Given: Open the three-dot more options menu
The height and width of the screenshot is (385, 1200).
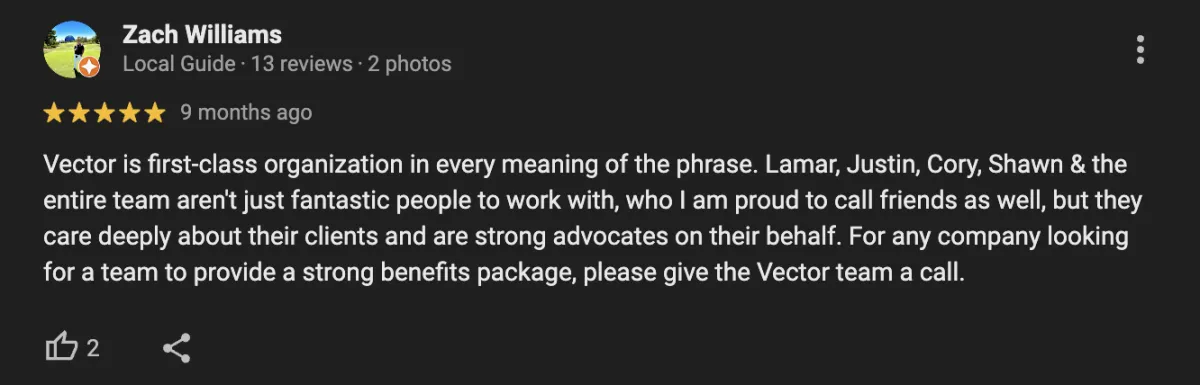Looking at the screenshot, I should 1140,49.
